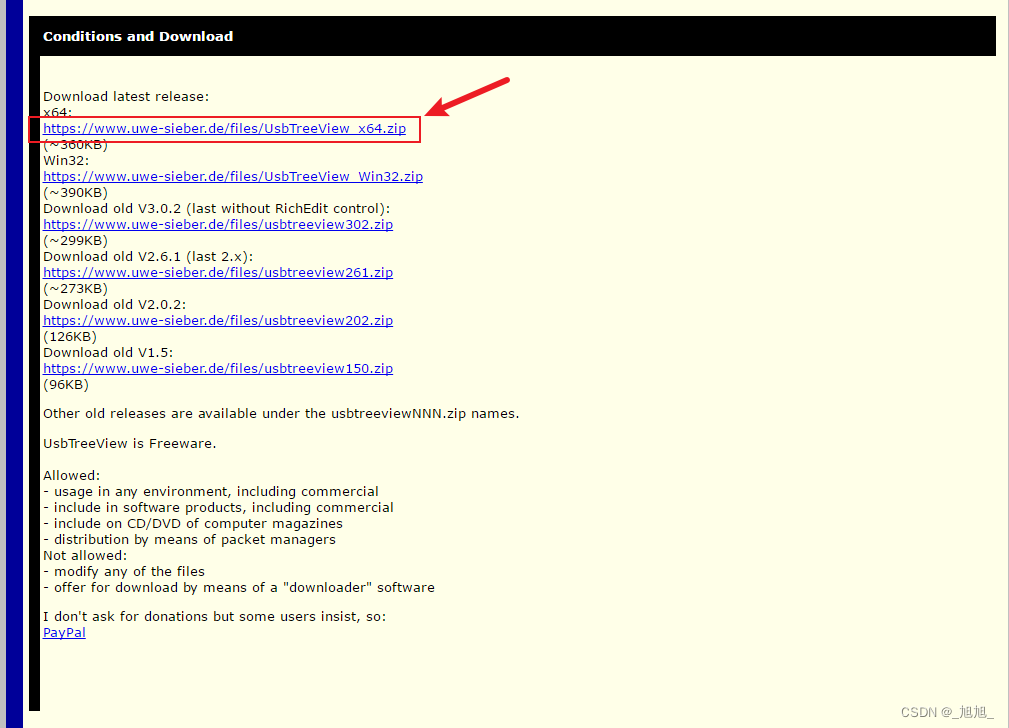The width and height of the screenshot is (1009, 728).
Task: Click the '(~299KB)' file size text
Action: point(75,241)
